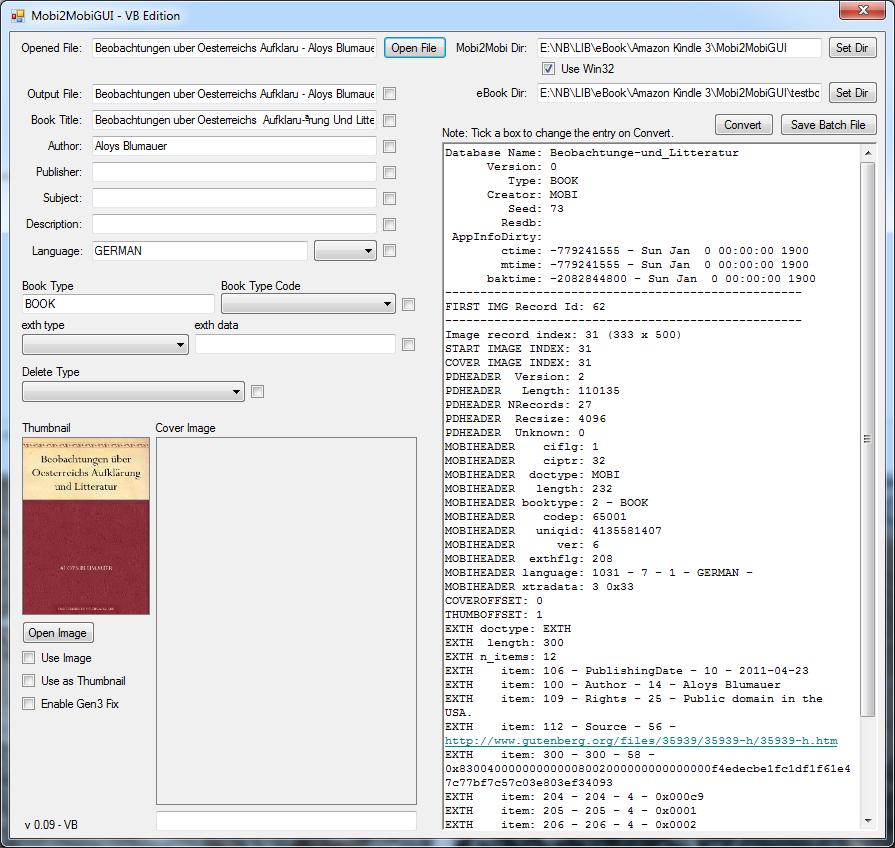Check the Use as Thumbnail option
This screenshot has height=848, width=895.
28,681
